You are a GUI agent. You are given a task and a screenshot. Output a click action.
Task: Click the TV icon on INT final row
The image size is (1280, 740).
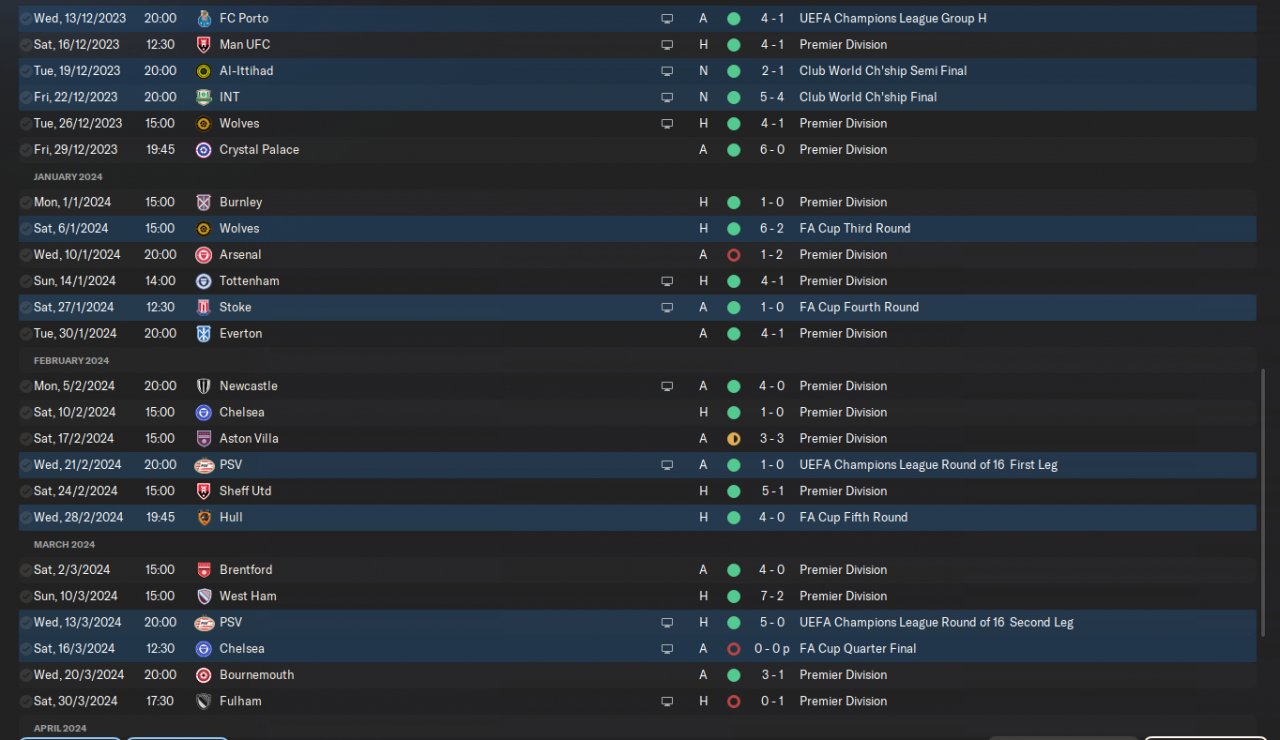[x=667, y=98]
